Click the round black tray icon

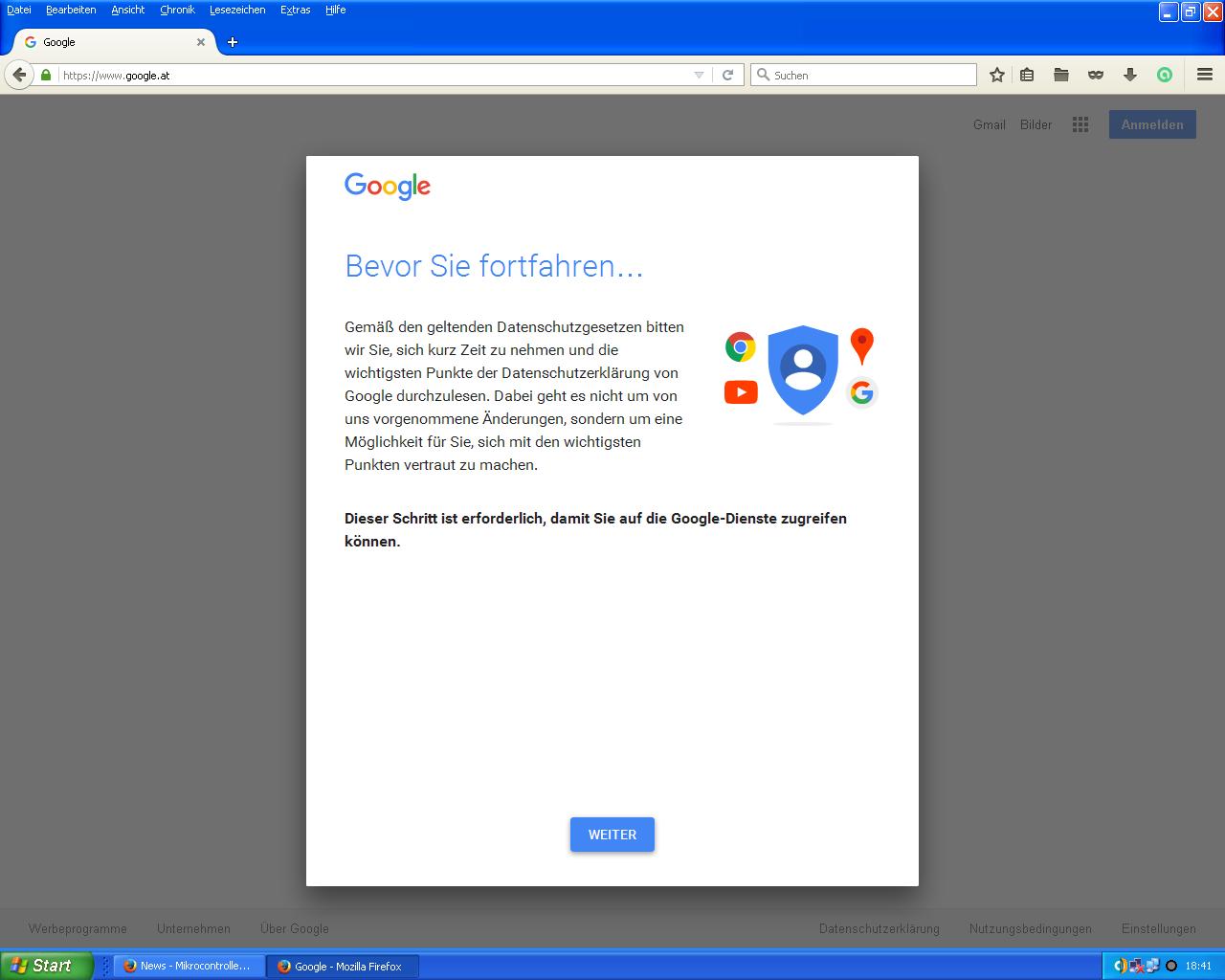[1170, 966]
